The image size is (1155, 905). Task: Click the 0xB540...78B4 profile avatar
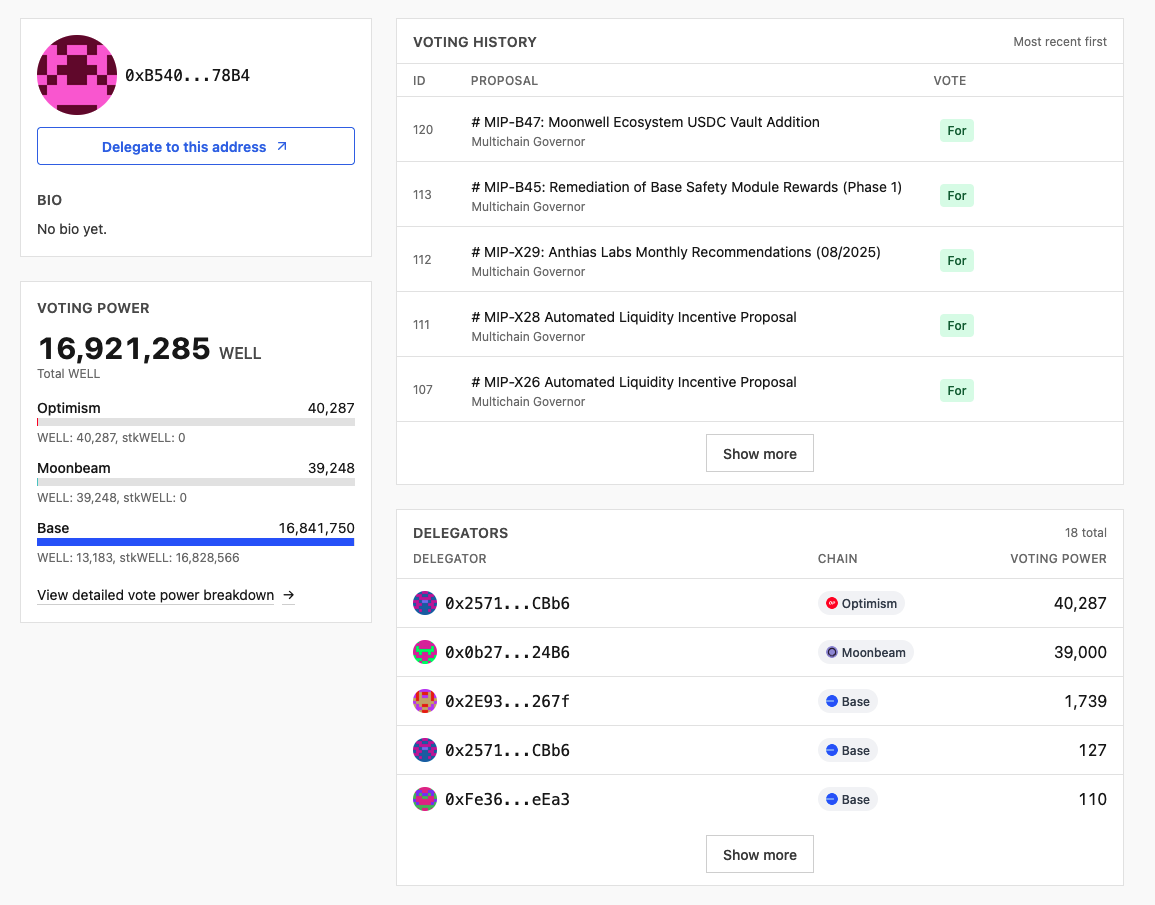point(77,75)
